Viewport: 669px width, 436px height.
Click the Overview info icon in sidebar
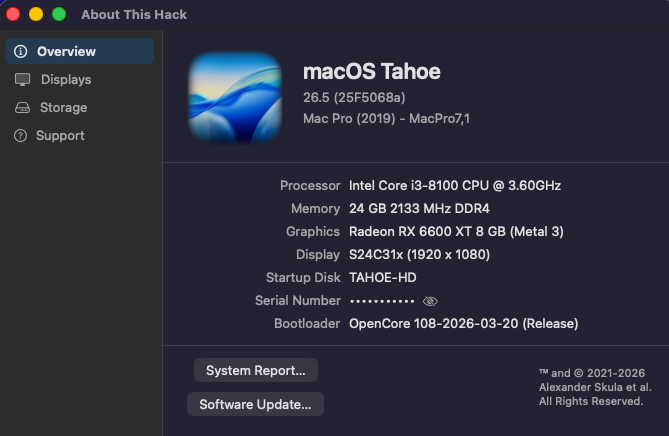click(x=20, y=51)
